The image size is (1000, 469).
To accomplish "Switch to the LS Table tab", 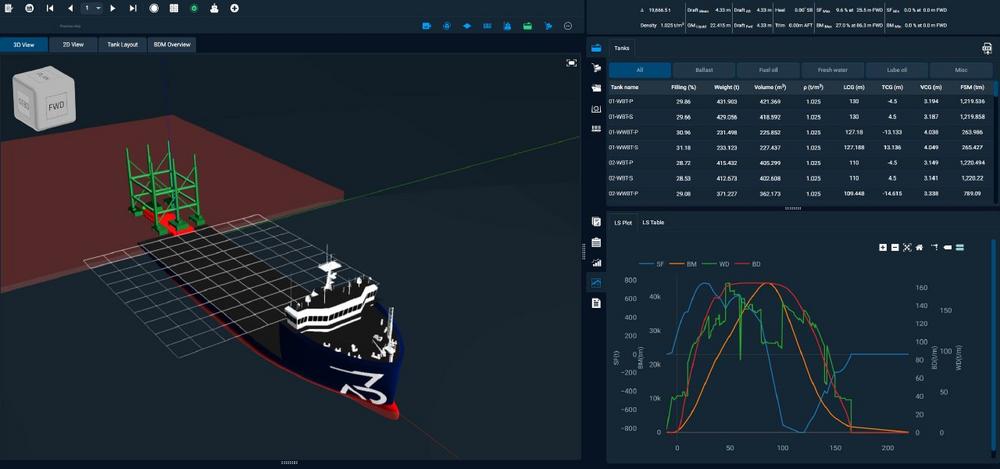I will point(653,222).
